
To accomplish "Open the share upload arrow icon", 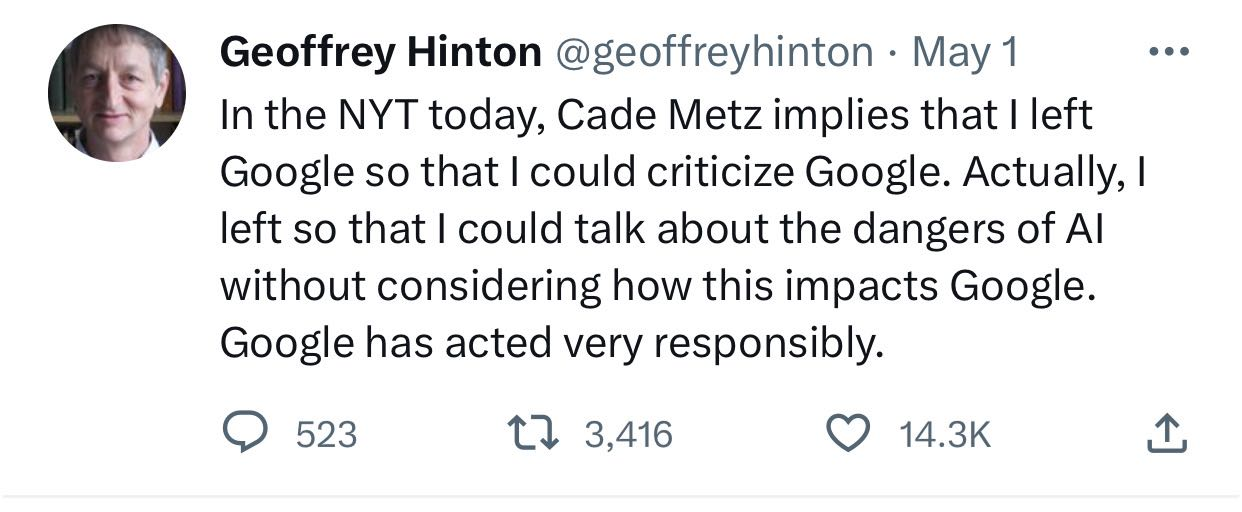I will 1165,432.
